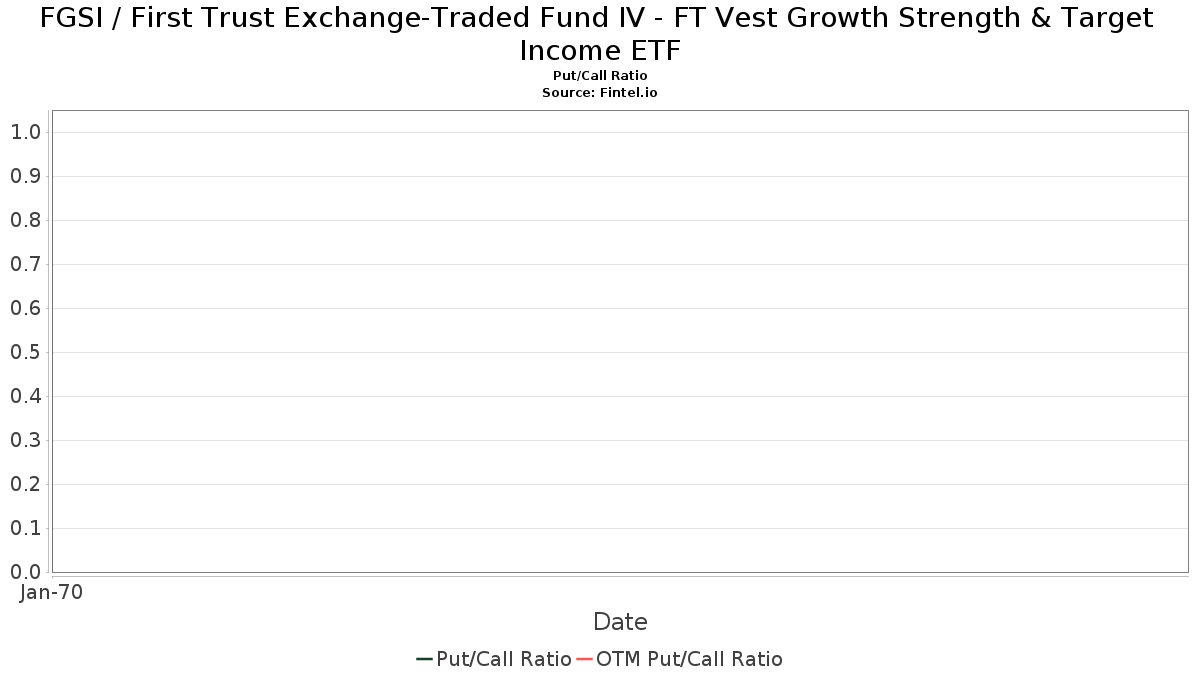Viewport: 1200px width, 675px height.
Task: Click the 0.7 y-axis label
Action: (x=25, y=264)
